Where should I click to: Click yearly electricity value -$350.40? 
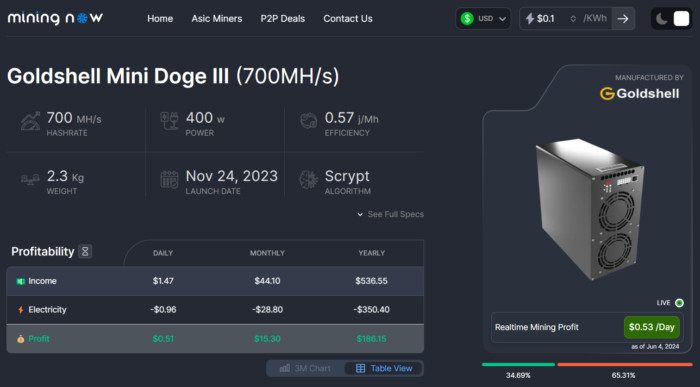(x=371, y=310)
